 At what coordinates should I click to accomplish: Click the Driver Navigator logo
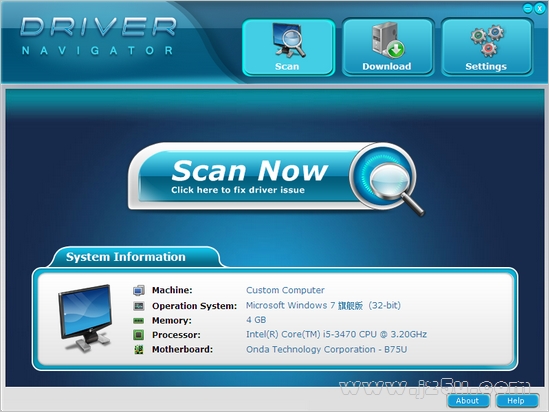98,36
